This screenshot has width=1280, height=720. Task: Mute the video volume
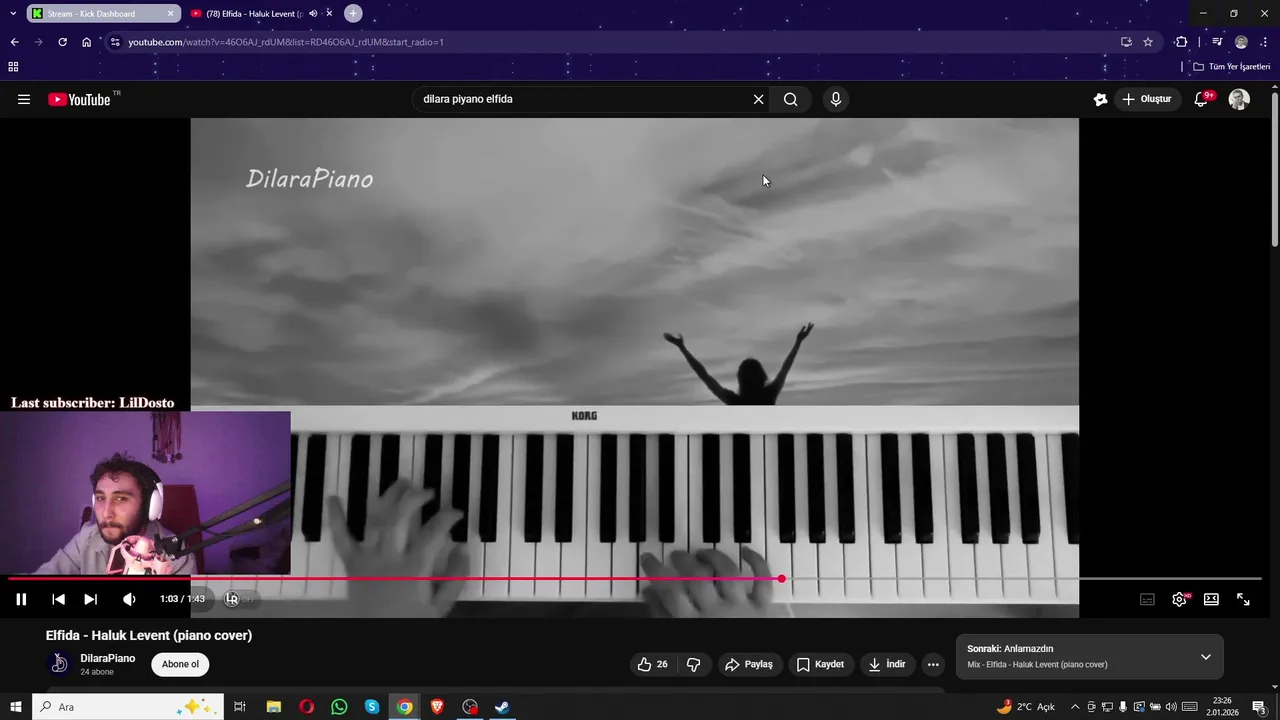[x=129, y=599]
